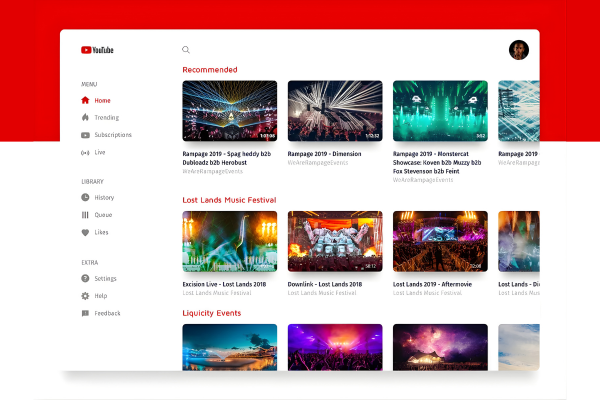
Task: Open Subscriptions from the sidebar
Action: coord(113,135)
